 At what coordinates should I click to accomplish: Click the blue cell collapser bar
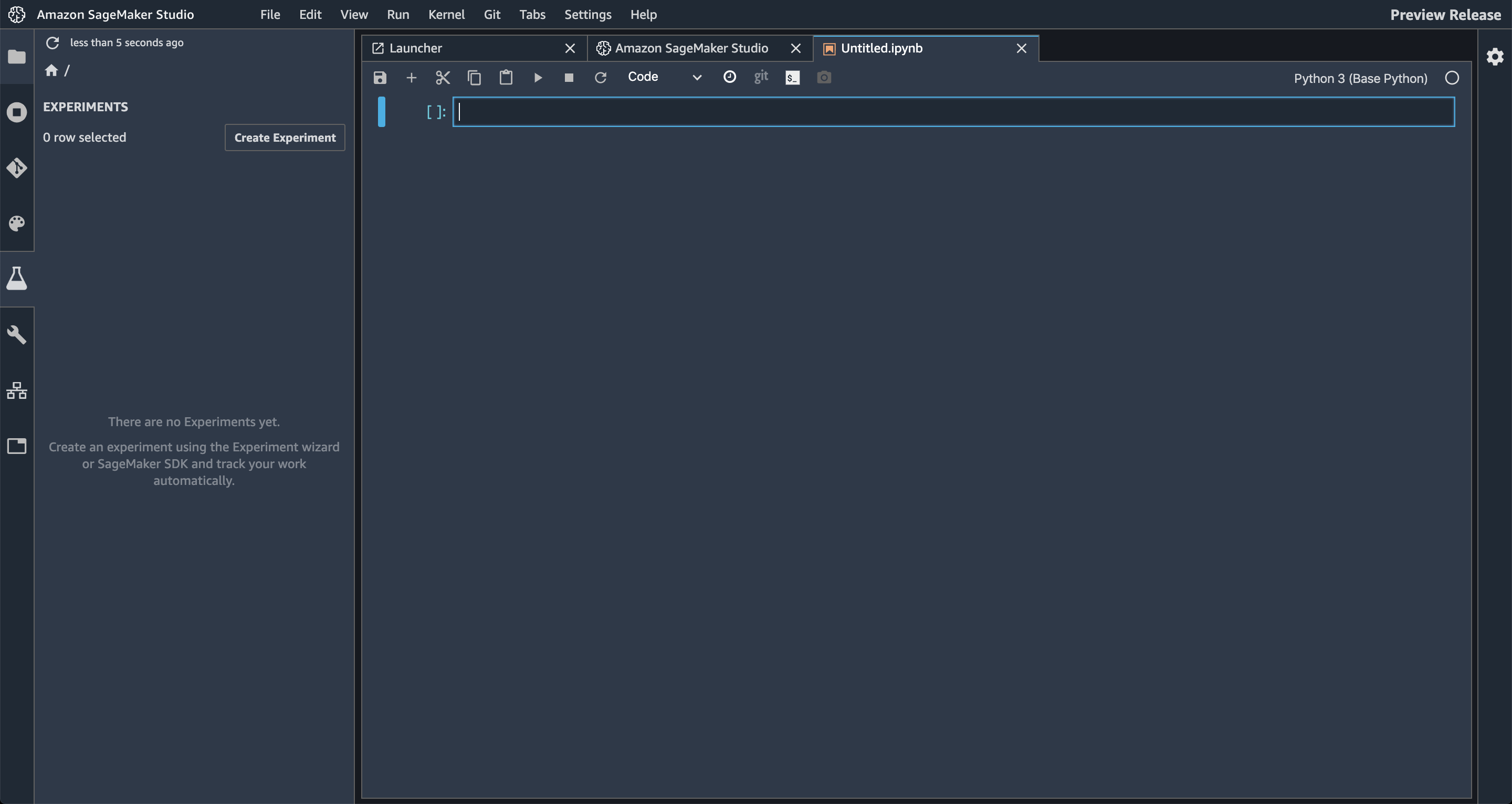point(382,111)
